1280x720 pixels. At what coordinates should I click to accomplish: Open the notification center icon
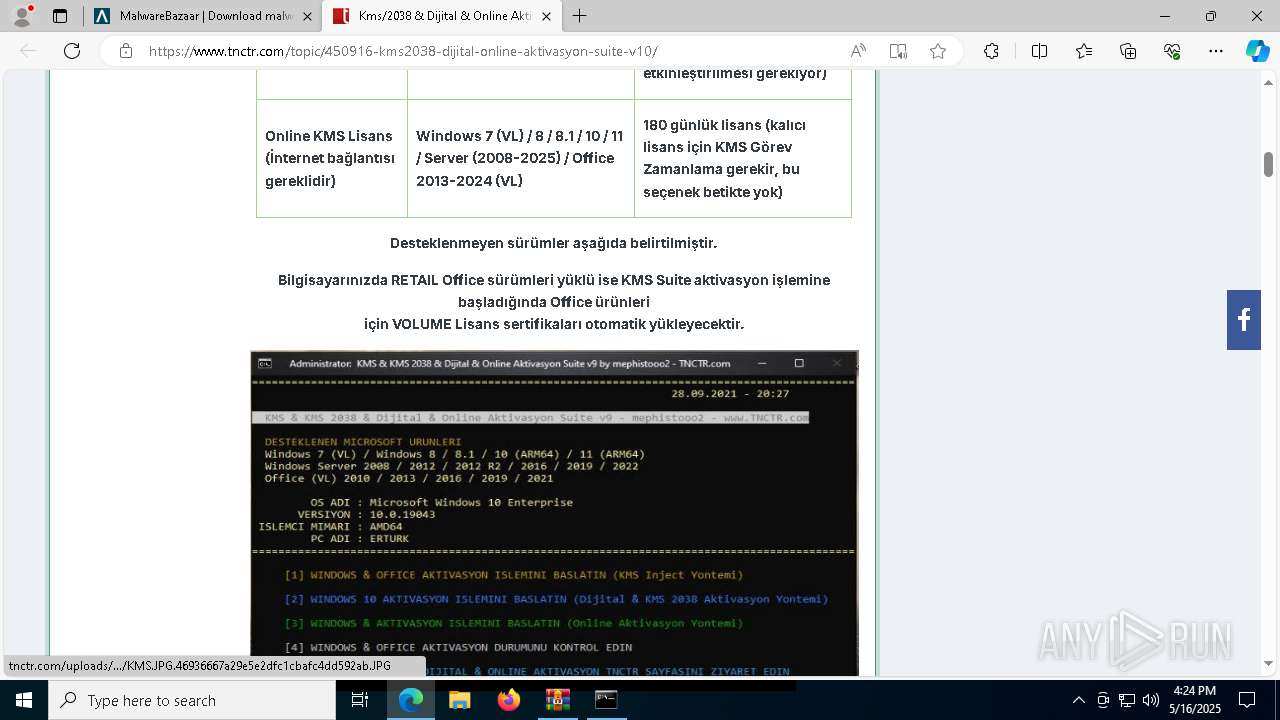tap(1247, 700)
